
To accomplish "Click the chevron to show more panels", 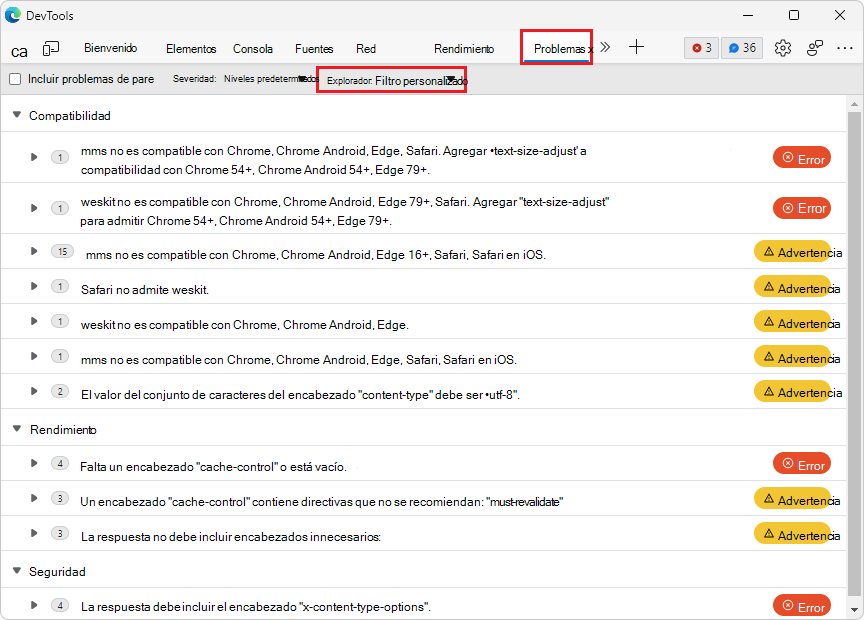I will [x=605, y=47].
